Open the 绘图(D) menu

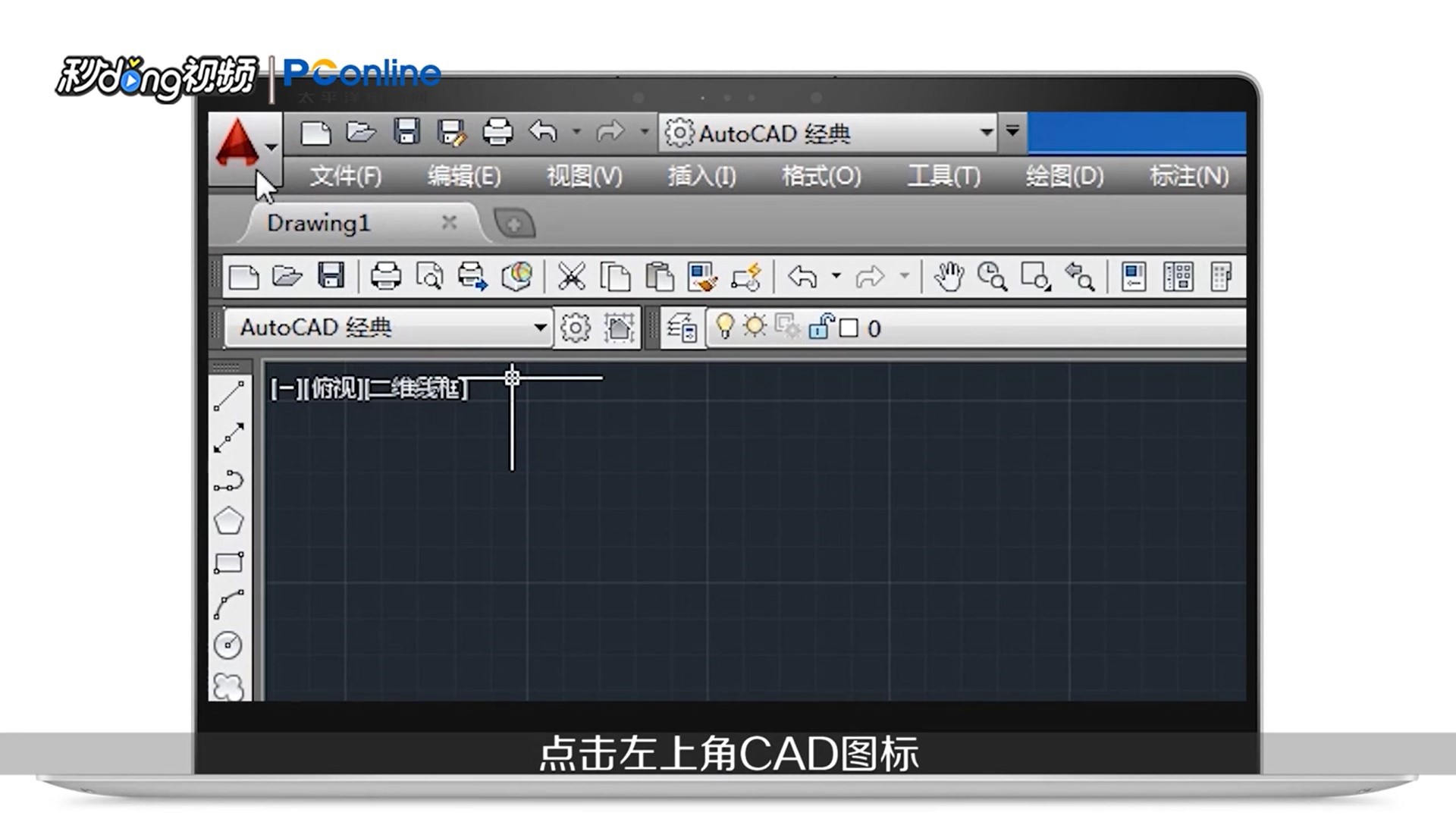coord(1064,176)
